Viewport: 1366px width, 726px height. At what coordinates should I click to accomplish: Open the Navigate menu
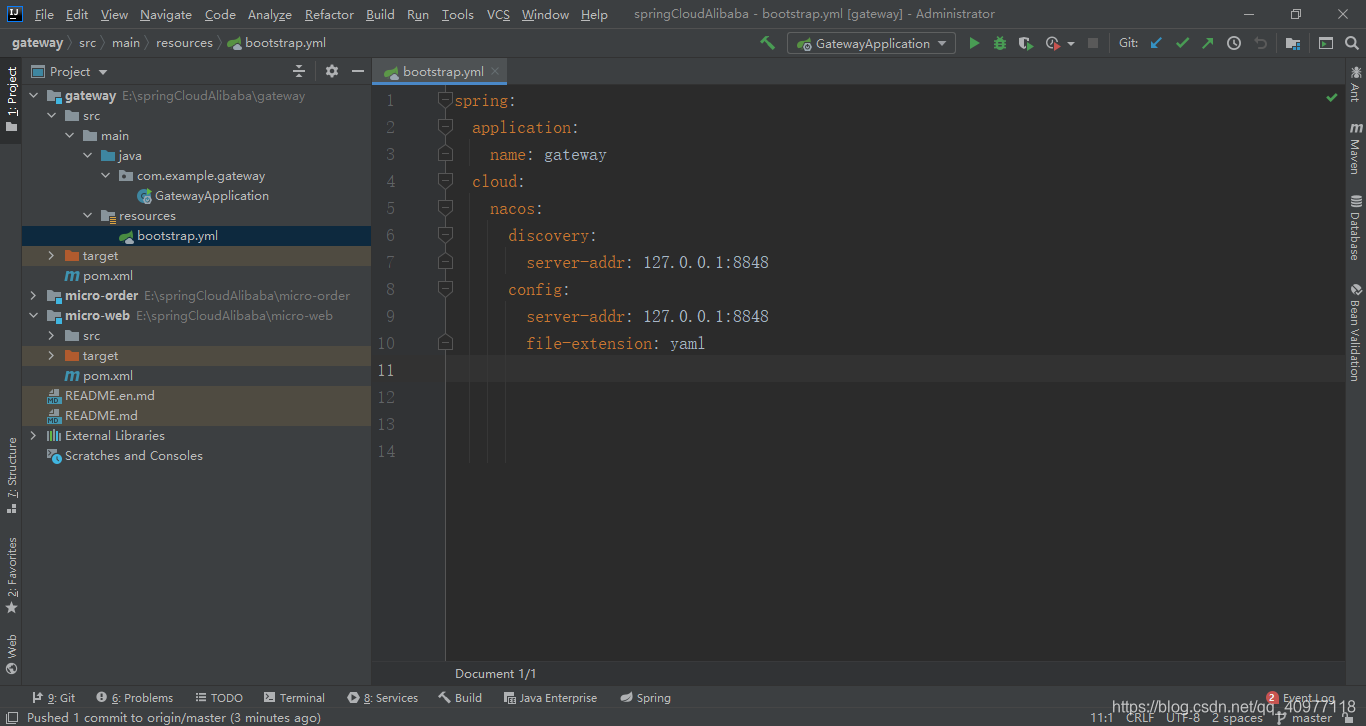[x=166, y=14]
